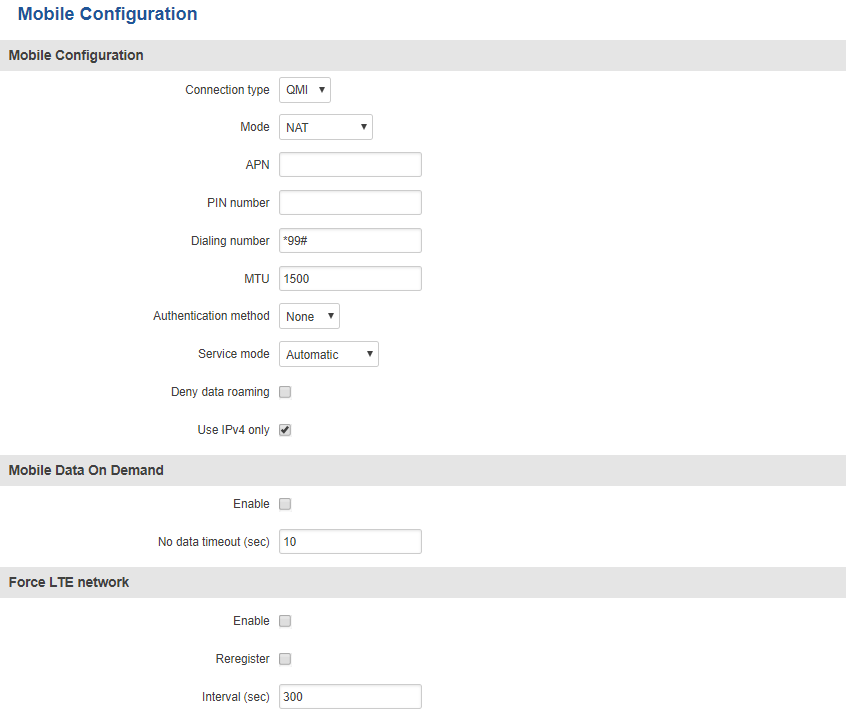The width and height of the screenshot is (846, 711).
Task: Click the Dialing number field
Action: [x=350, y=241]
